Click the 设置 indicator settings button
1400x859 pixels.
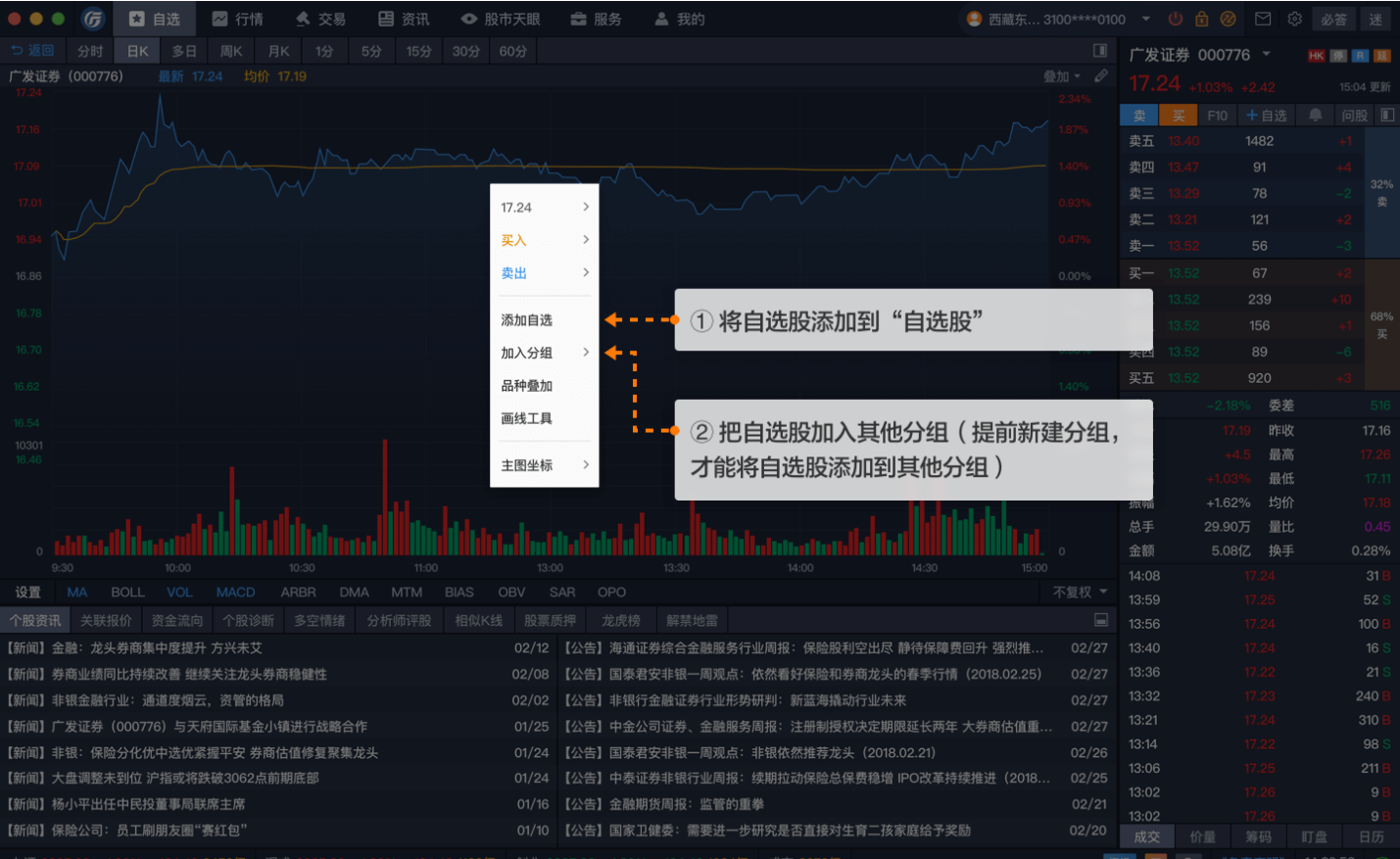[28, 592]
